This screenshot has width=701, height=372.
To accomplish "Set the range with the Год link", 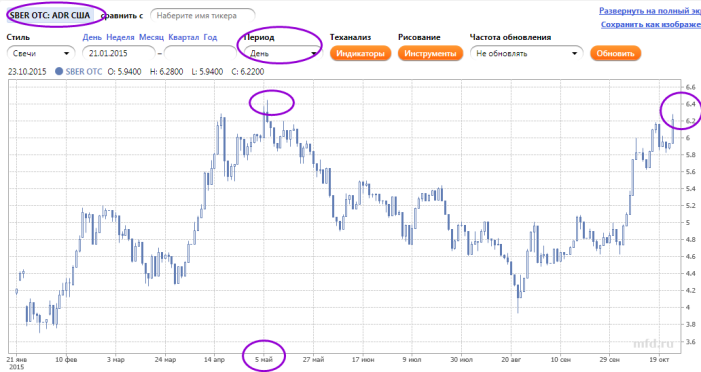I will point(210,38).
